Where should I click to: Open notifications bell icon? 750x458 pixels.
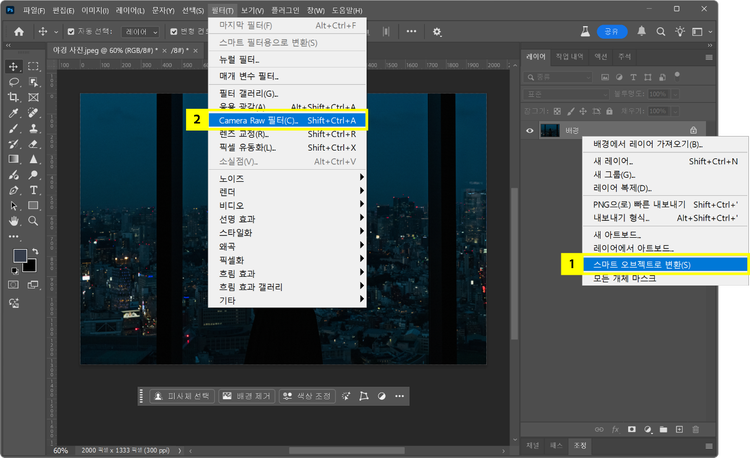pyautogui.click(x=641, y=32)
